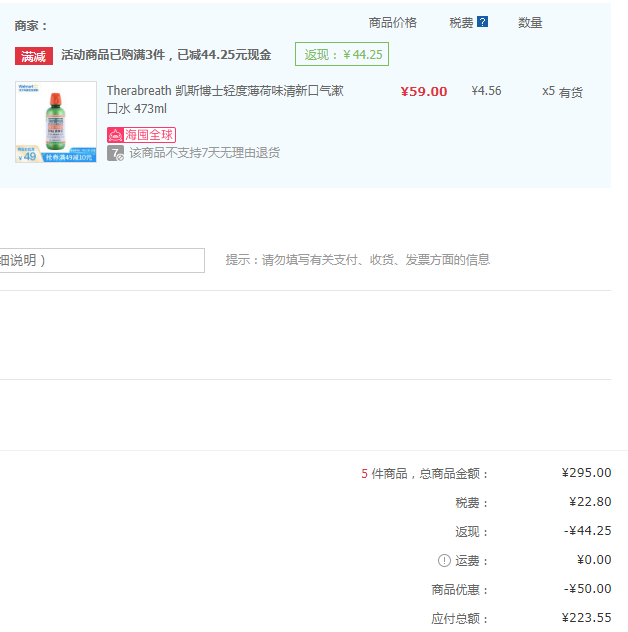Viewport: 628px width, 632px height.
Task: Click the total goods amount ¥295.00
Action: 586,472
